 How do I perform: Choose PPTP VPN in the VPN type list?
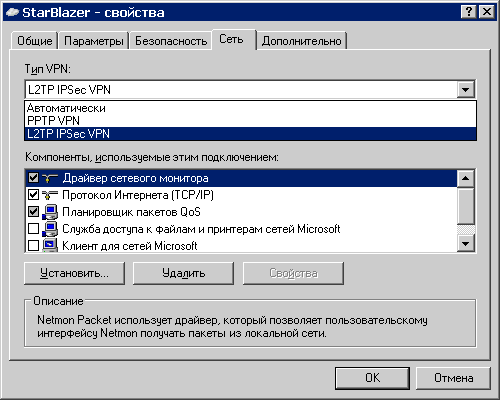coord(250,121)
